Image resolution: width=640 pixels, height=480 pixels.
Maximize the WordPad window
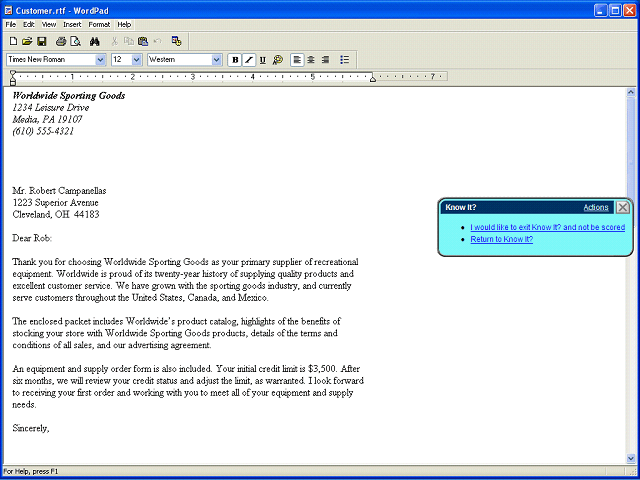(615, 11)
